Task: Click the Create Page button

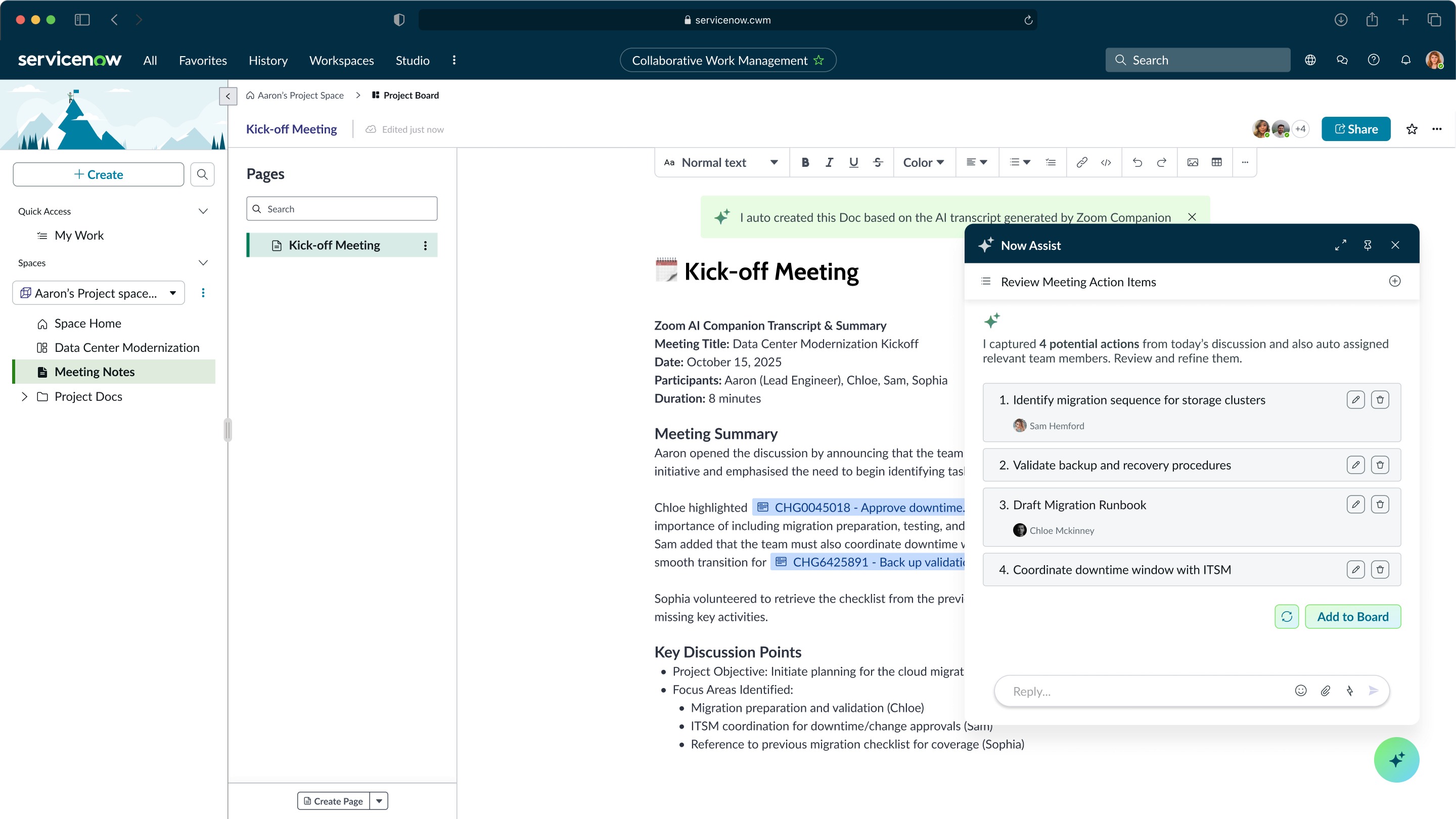Action: [x=334, y=801]
